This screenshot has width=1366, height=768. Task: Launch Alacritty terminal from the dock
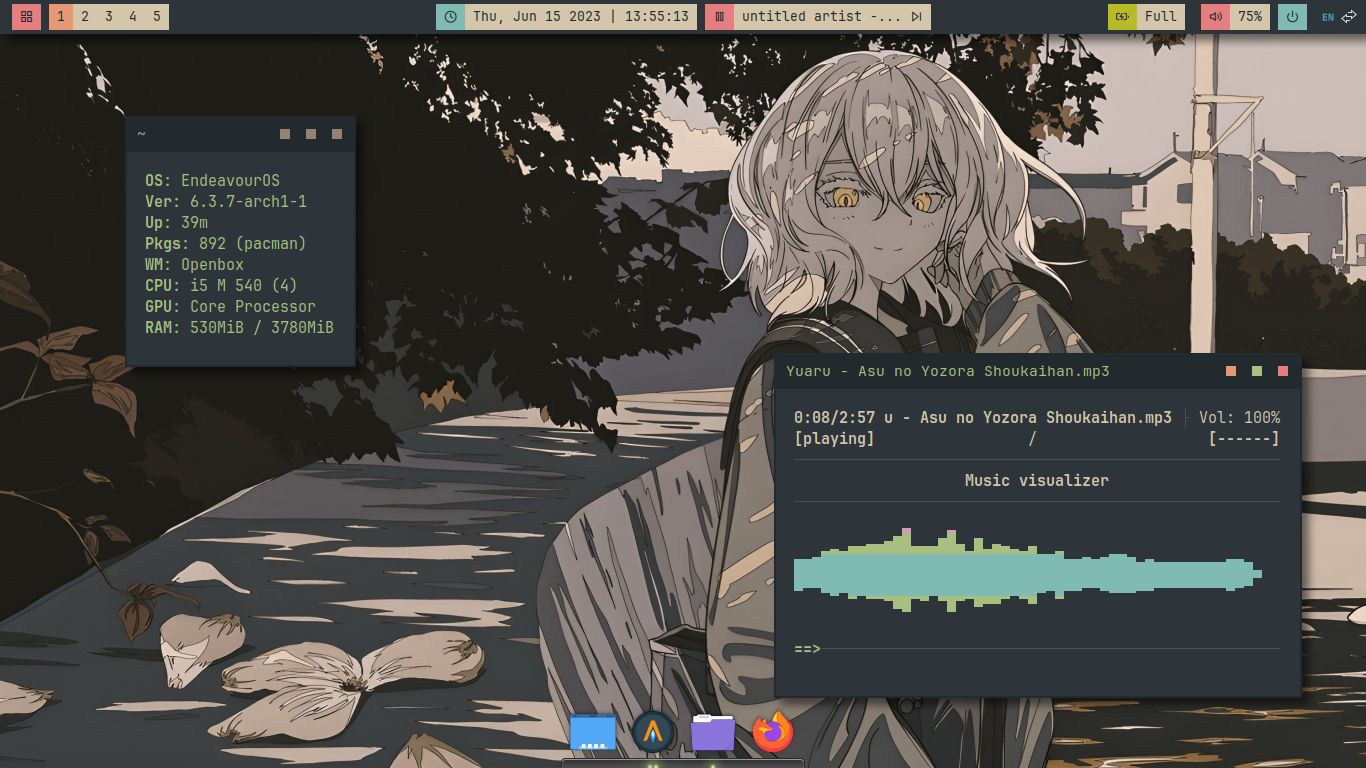[655, 733]
